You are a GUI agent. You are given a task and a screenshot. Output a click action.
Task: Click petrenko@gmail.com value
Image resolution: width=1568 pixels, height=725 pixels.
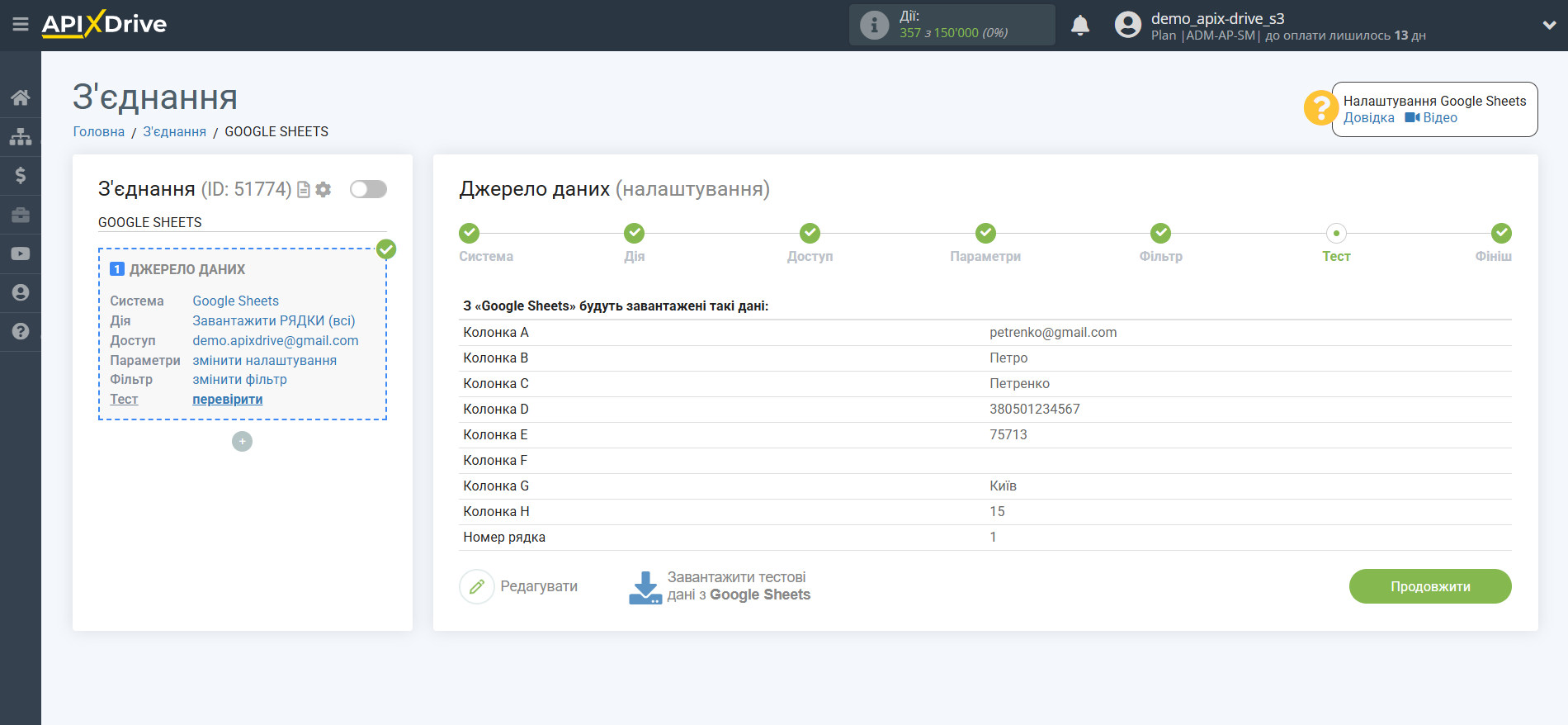1053,332
